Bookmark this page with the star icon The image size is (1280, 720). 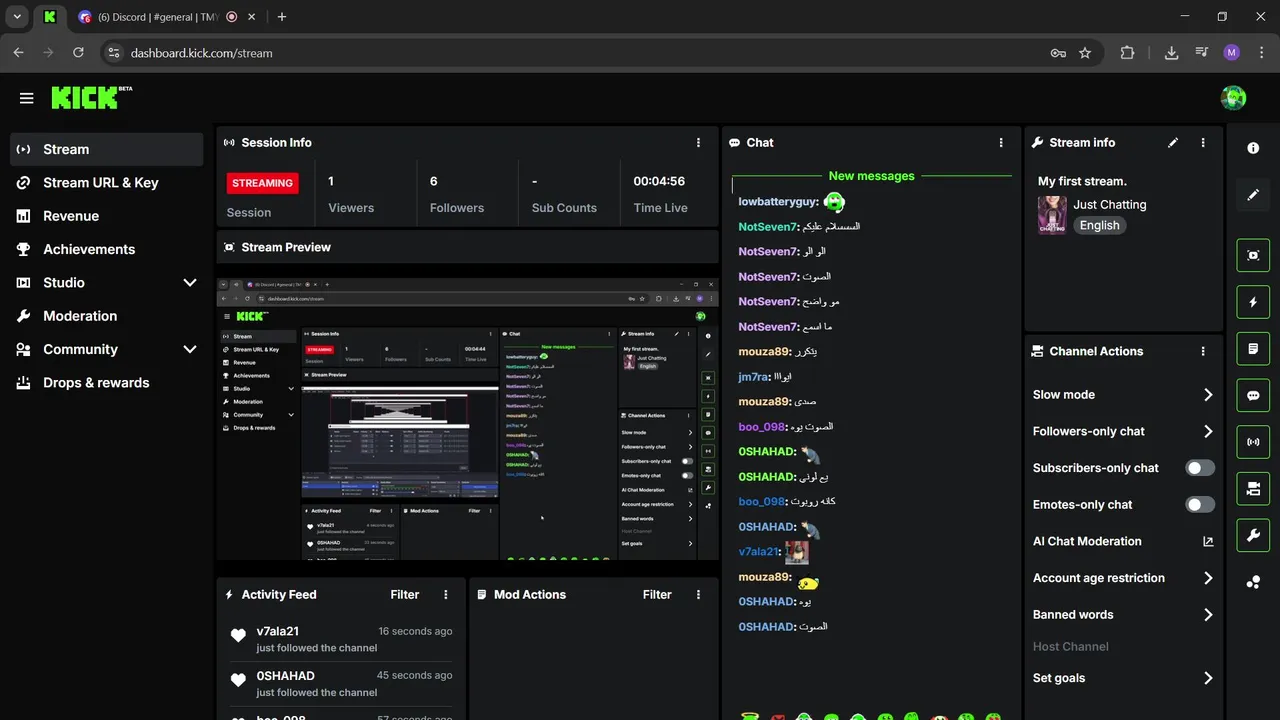click(x=1085, y=53)
